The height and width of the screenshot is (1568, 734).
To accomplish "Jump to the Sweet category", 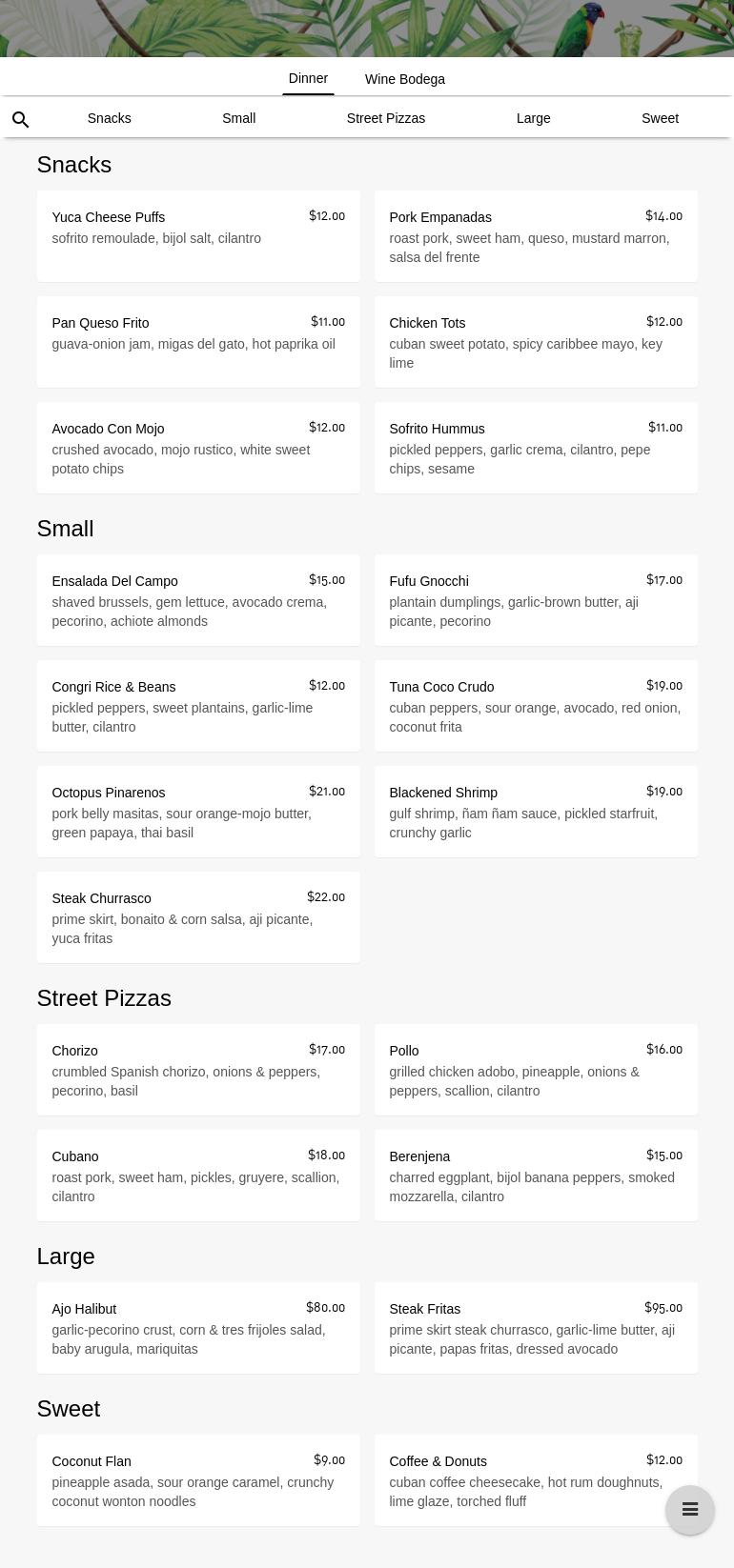I will [x=660, y=118].
